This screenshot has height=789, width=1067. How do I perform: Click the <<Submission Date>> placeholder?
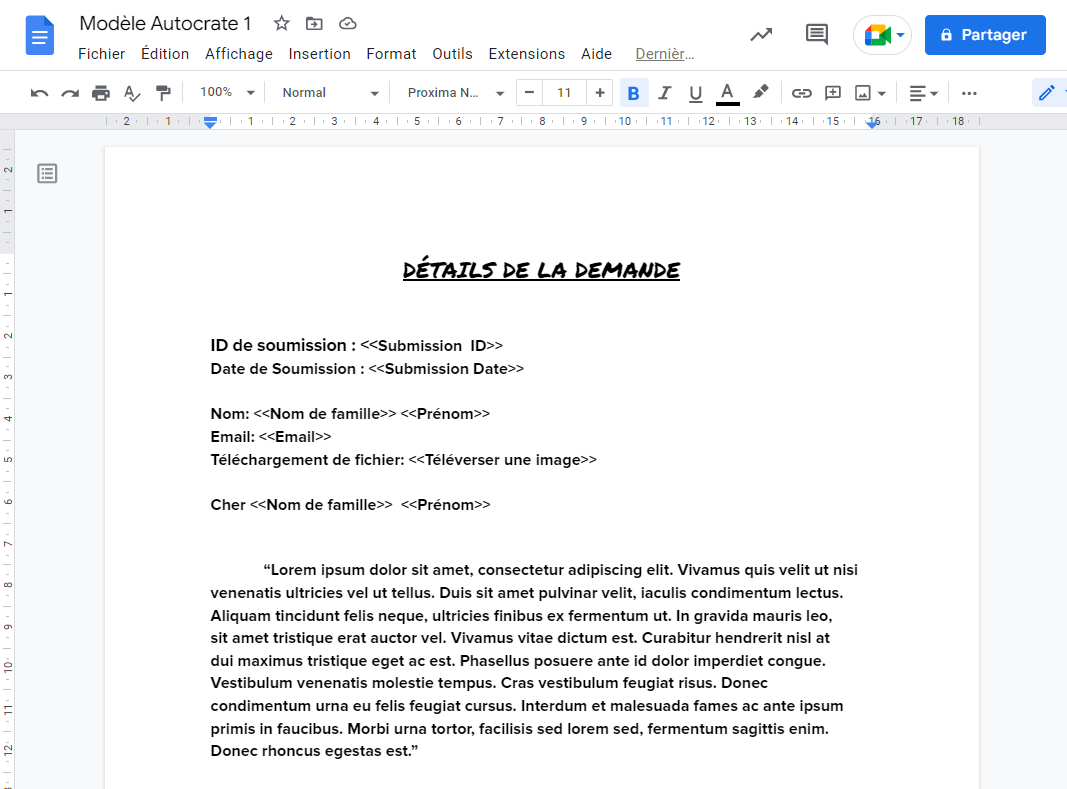coord(446,369)
